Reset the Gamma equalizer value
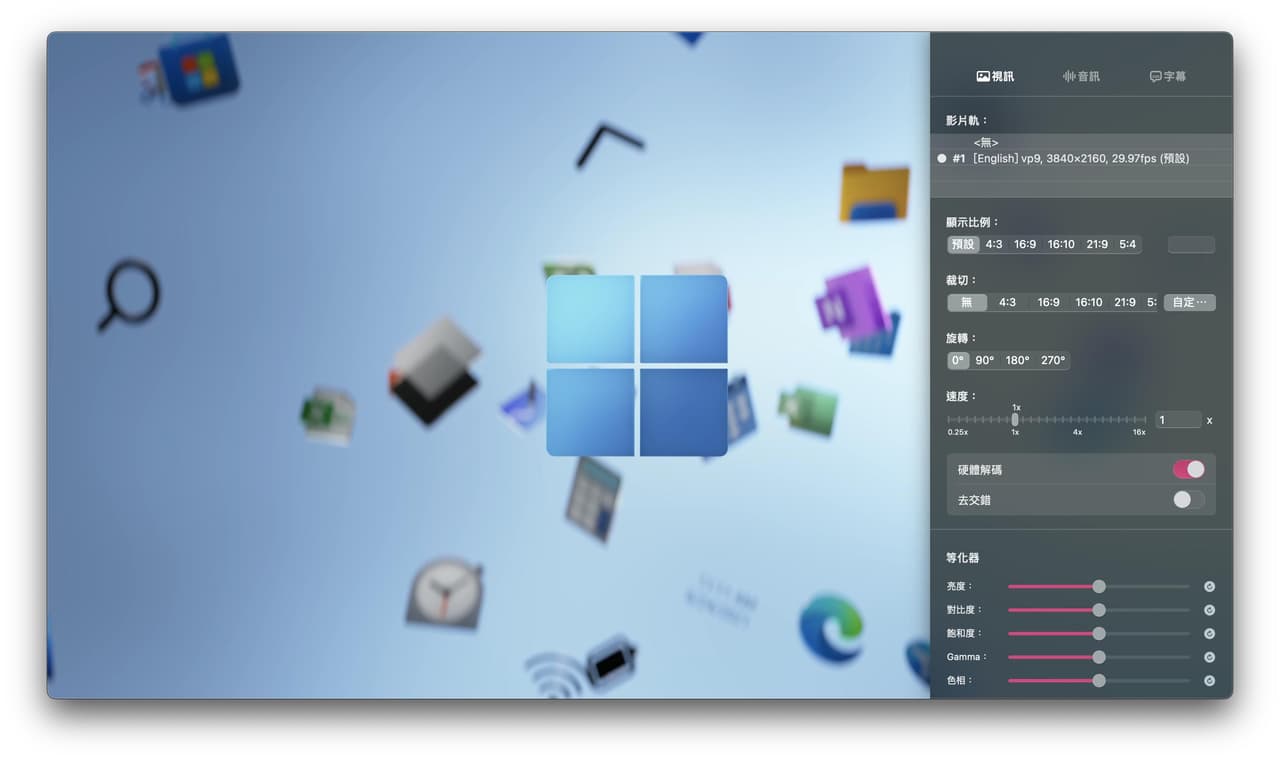Screen dimensions: 1280x761 pos(1209,657)
